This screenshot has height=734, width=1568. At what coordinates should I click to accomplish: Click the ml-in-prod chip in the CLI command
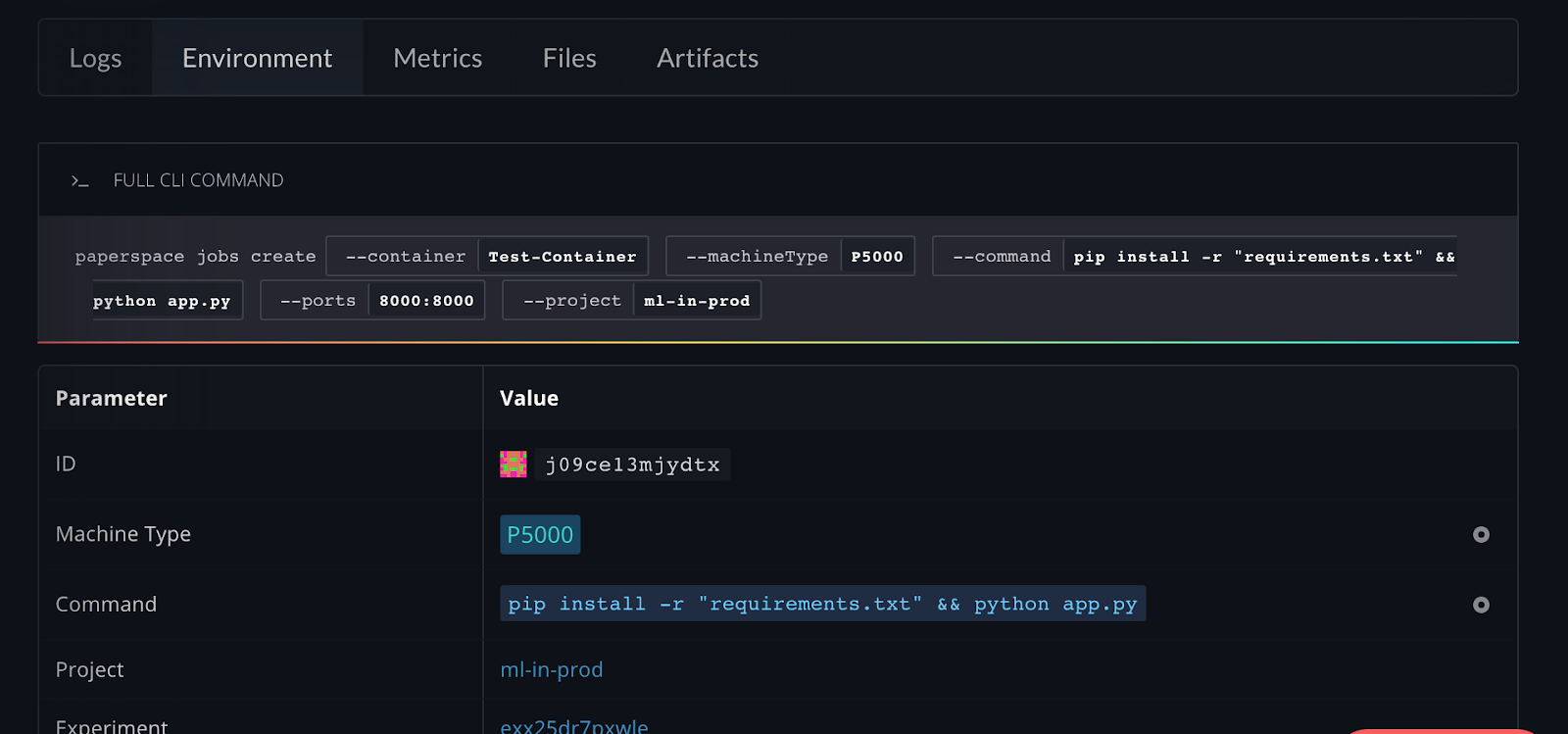pos(697,301)
